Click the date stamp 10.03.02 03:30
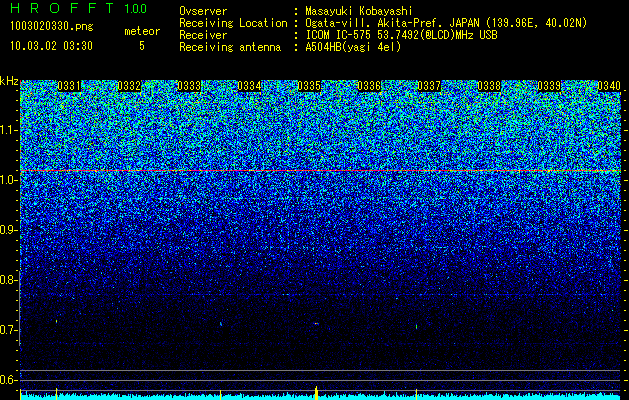Screen dimensions: 629x400 click(51, 46)
